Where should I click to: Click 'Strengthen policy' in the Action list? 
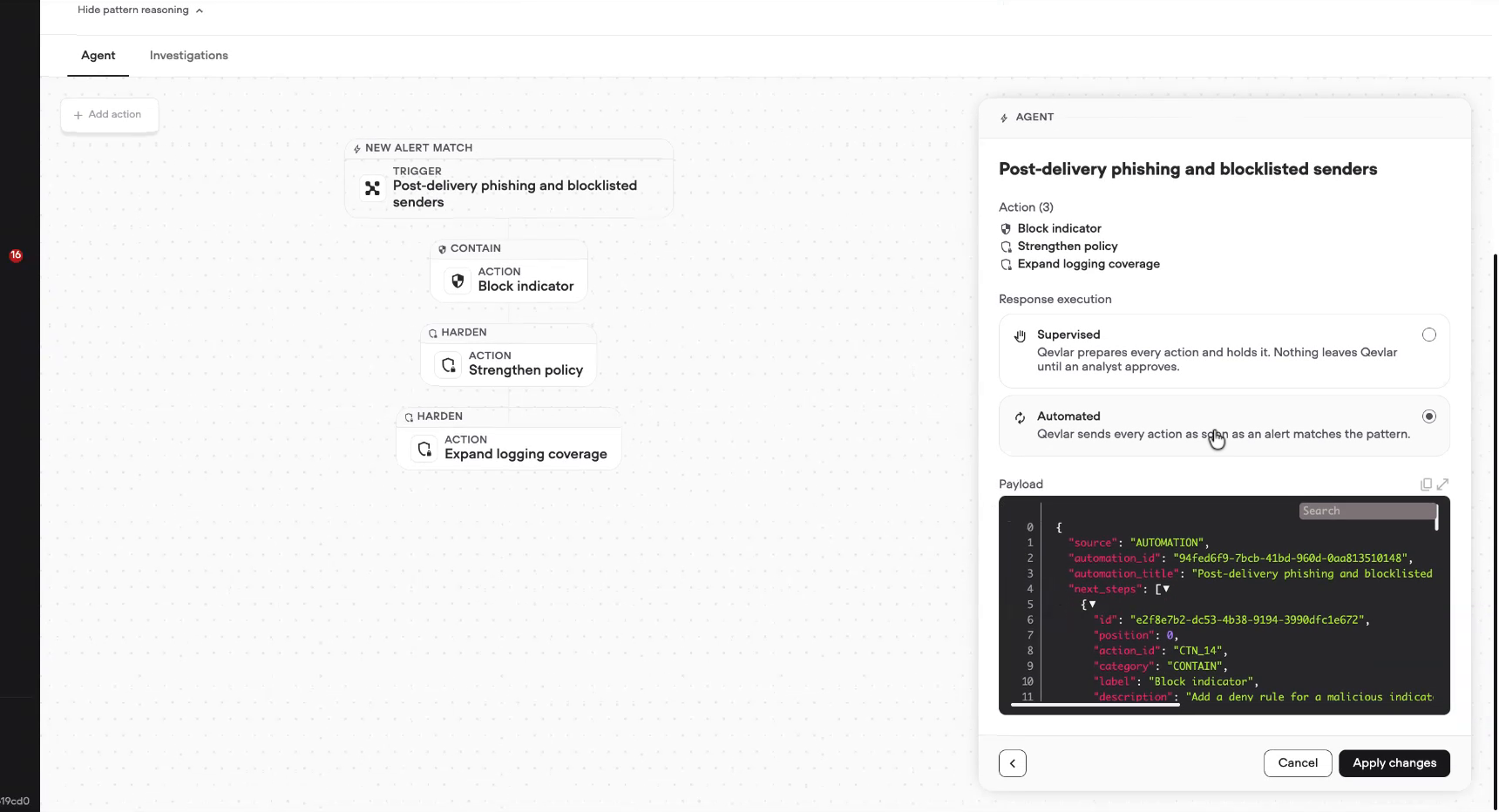1068,247
